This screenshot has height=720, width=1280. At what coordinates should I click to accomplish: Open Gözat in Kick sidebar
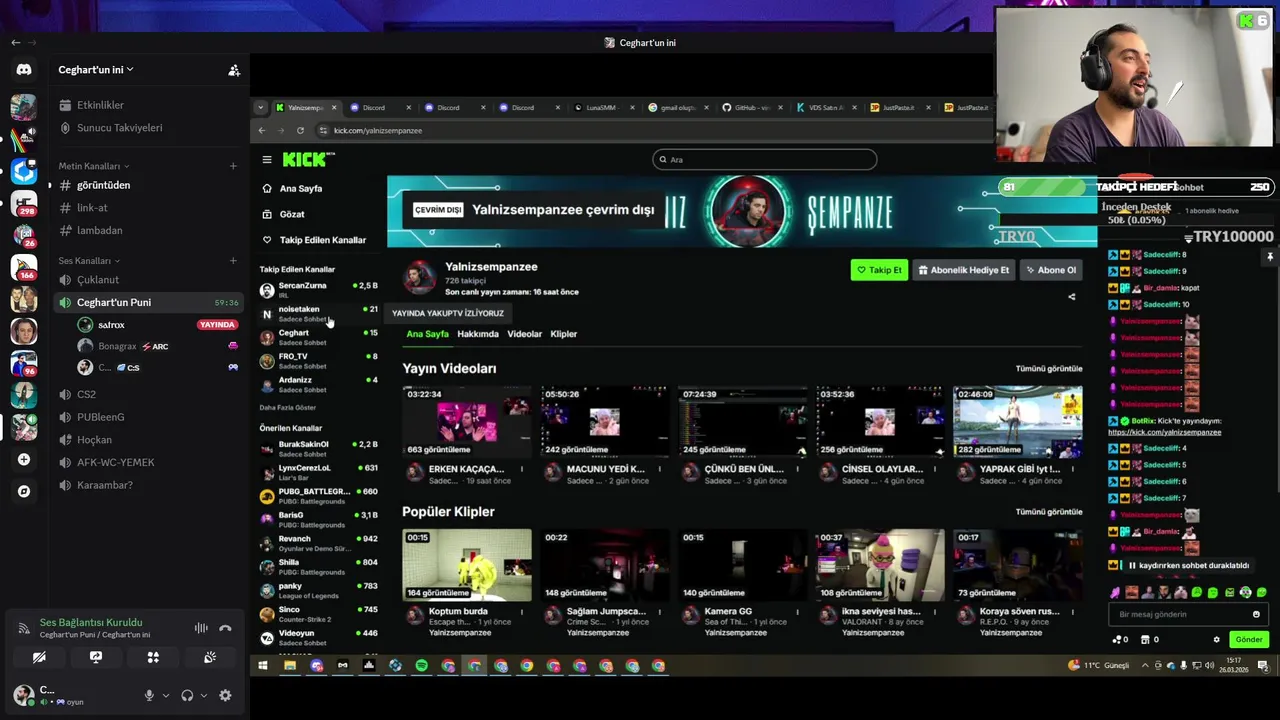[x=292, y=214]
